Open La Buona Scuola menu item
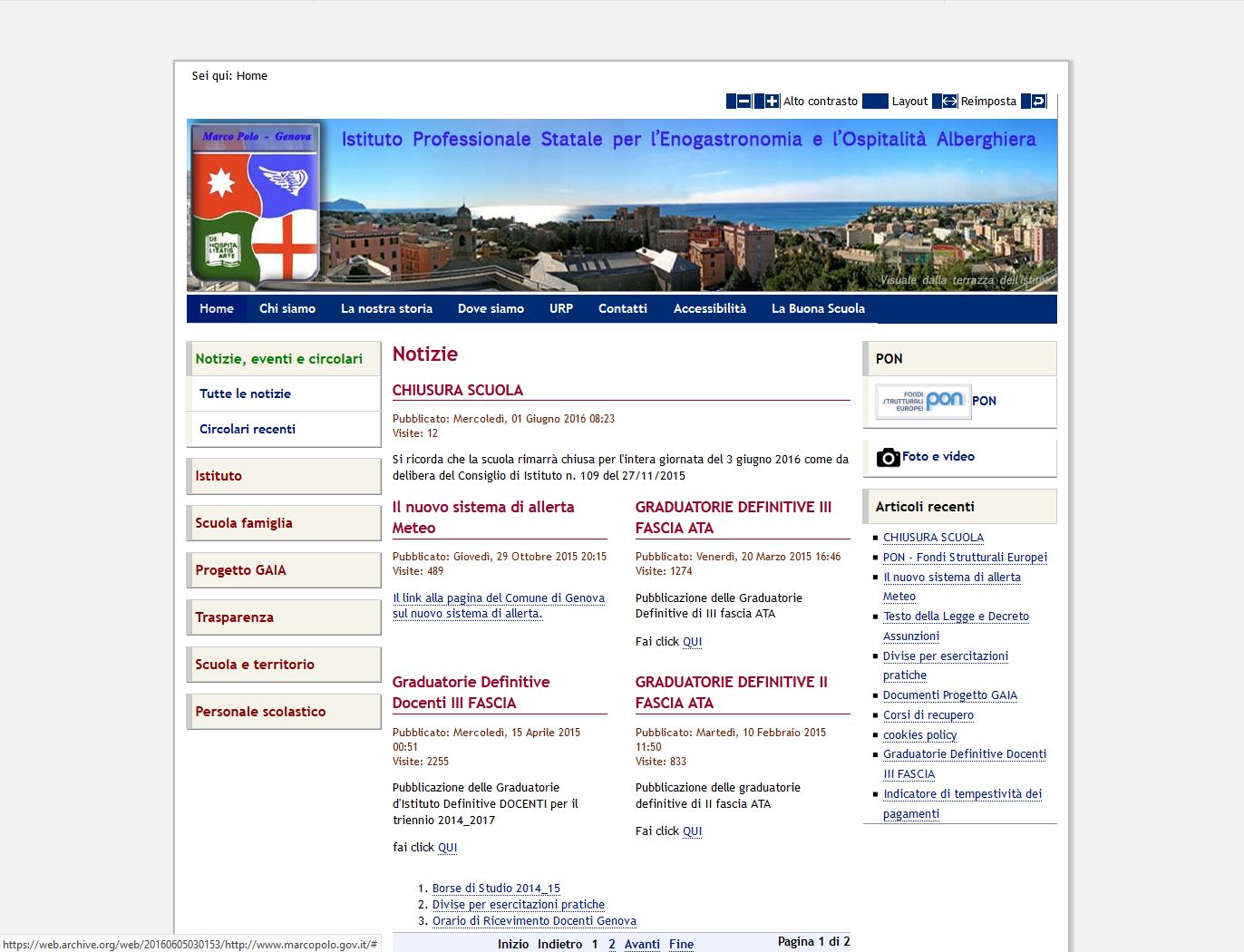Viewport: 1244px width, 952px height. tap(818, 308)
